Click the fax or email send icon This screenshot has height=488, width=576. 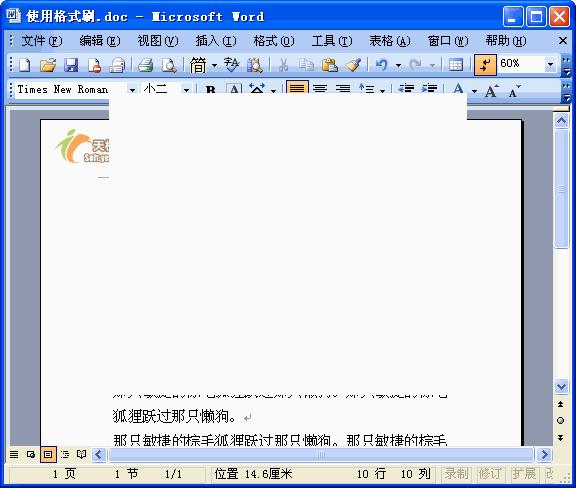point(117,65)
